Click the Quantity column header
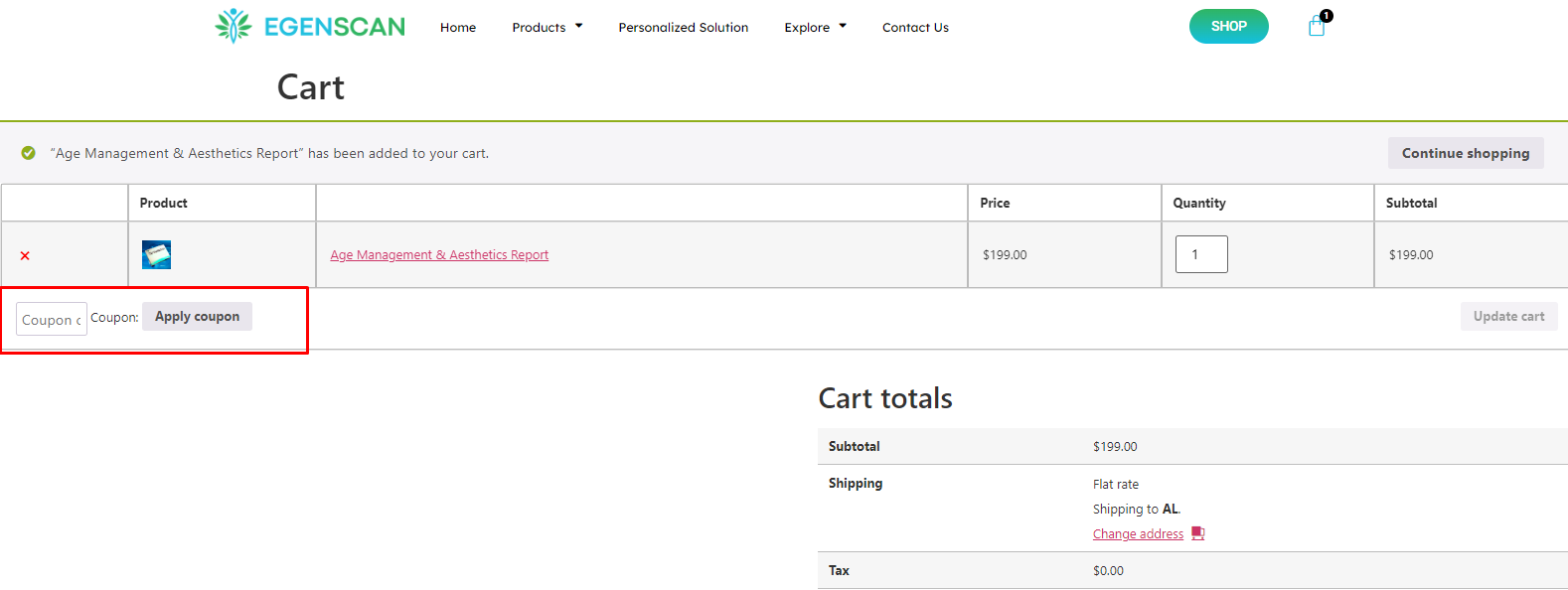This screenshot has width=1568, height=590. [x=1199, y=203]
